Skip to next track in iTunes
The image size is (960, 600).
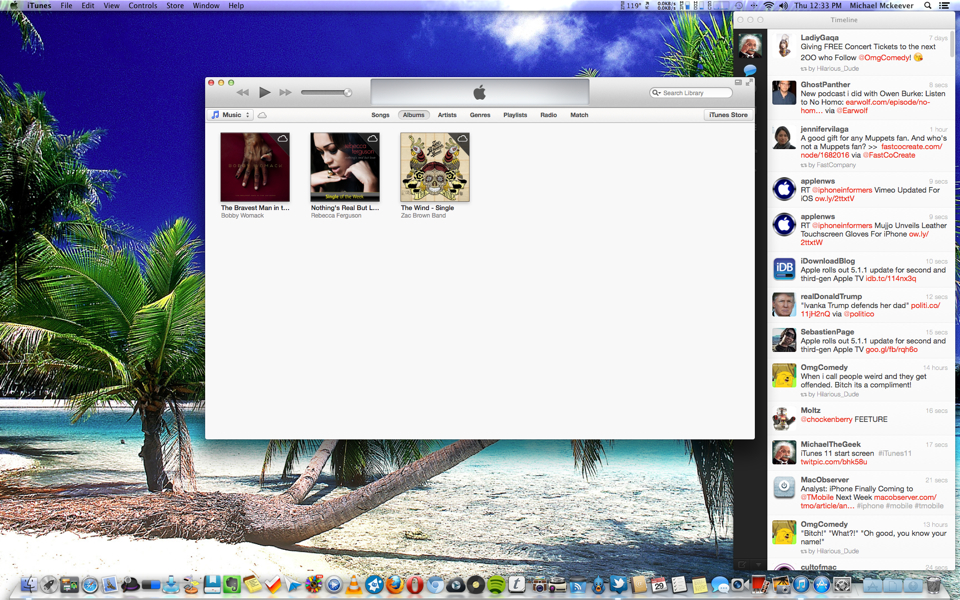point(285,92)
